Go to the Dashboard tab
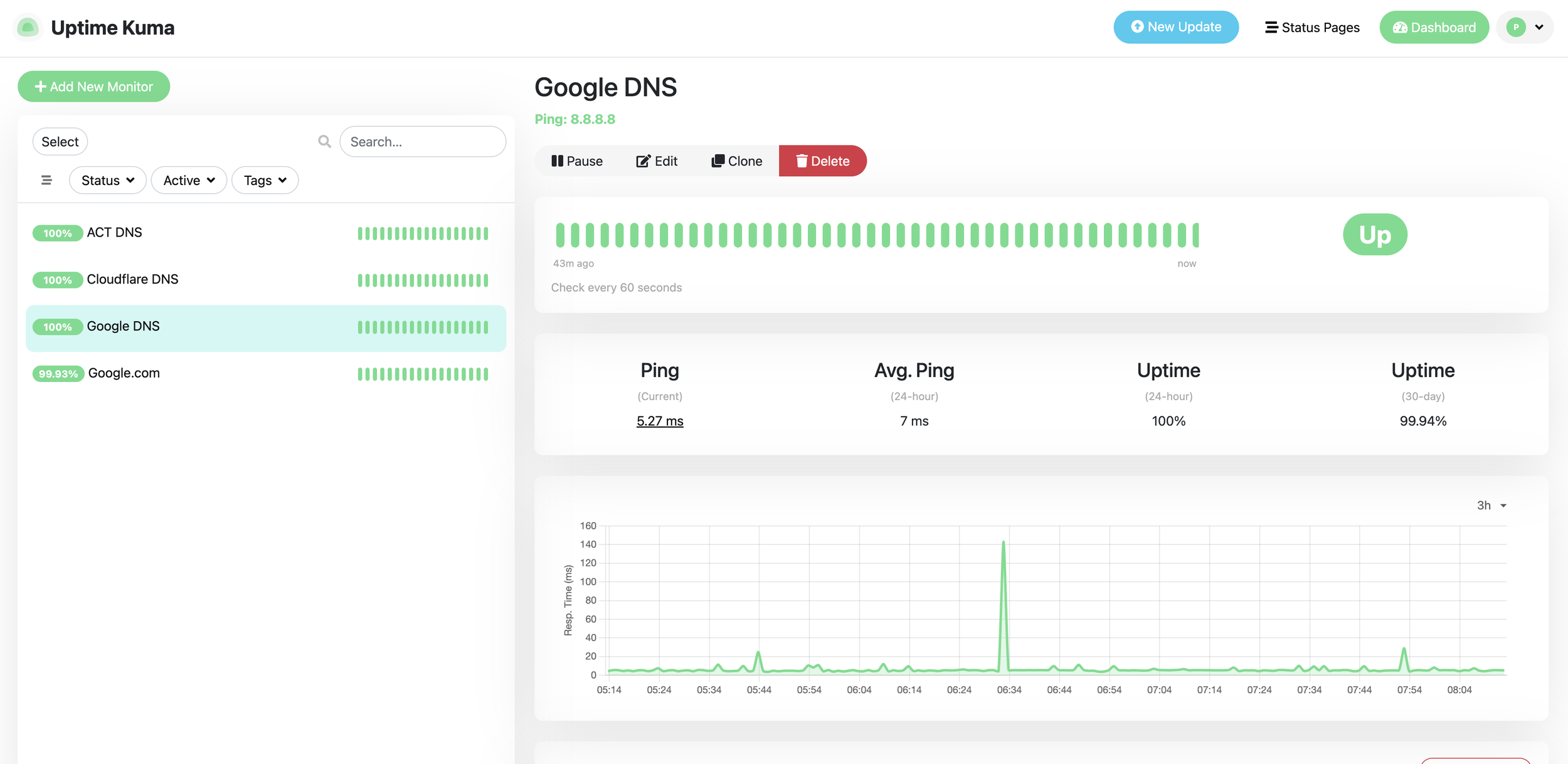The width and height of the screenshot is (1568, 764). [1433, 28]
